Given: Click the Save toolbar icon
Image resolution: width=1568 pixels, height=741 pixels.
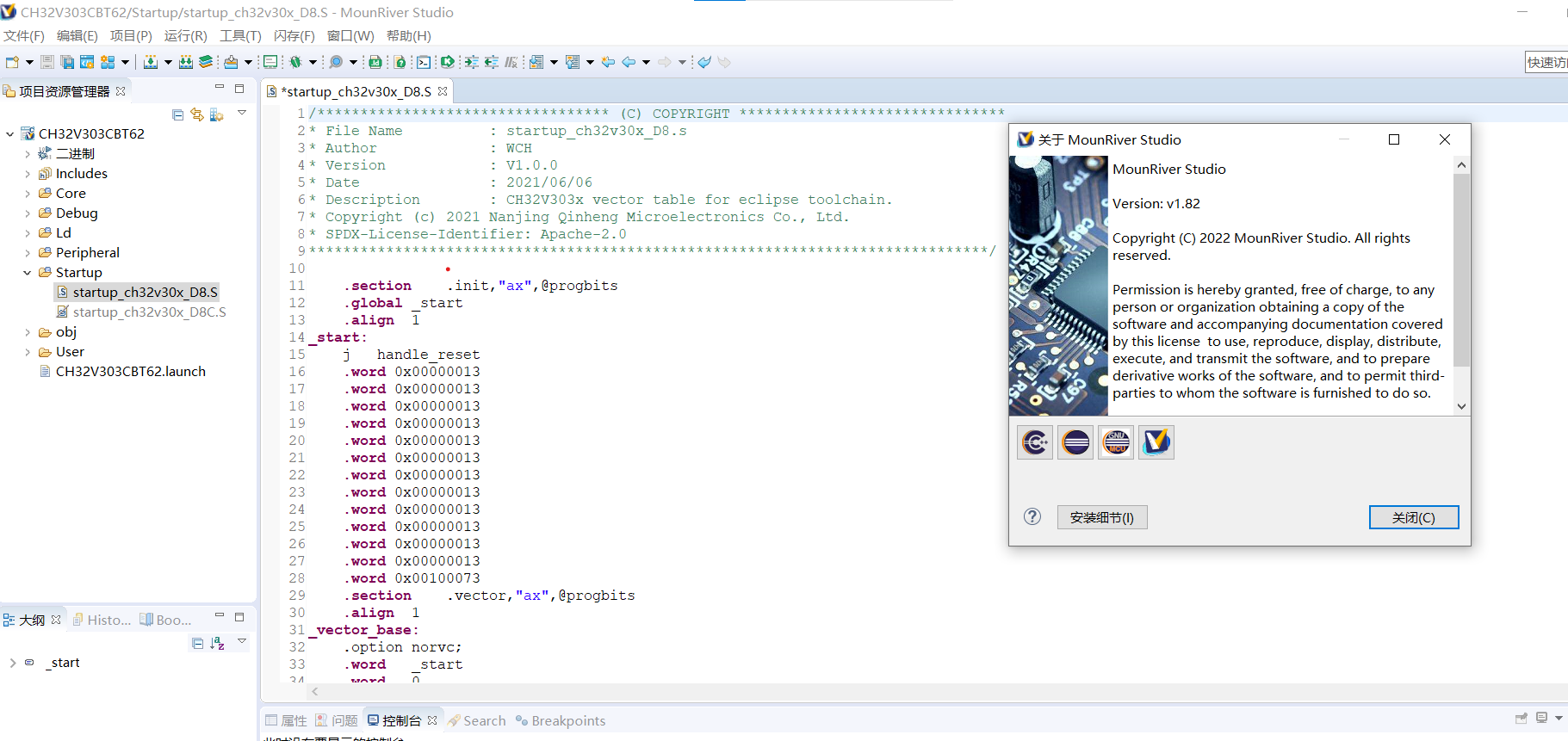Looking at the screenshot, I should (47, 62).
